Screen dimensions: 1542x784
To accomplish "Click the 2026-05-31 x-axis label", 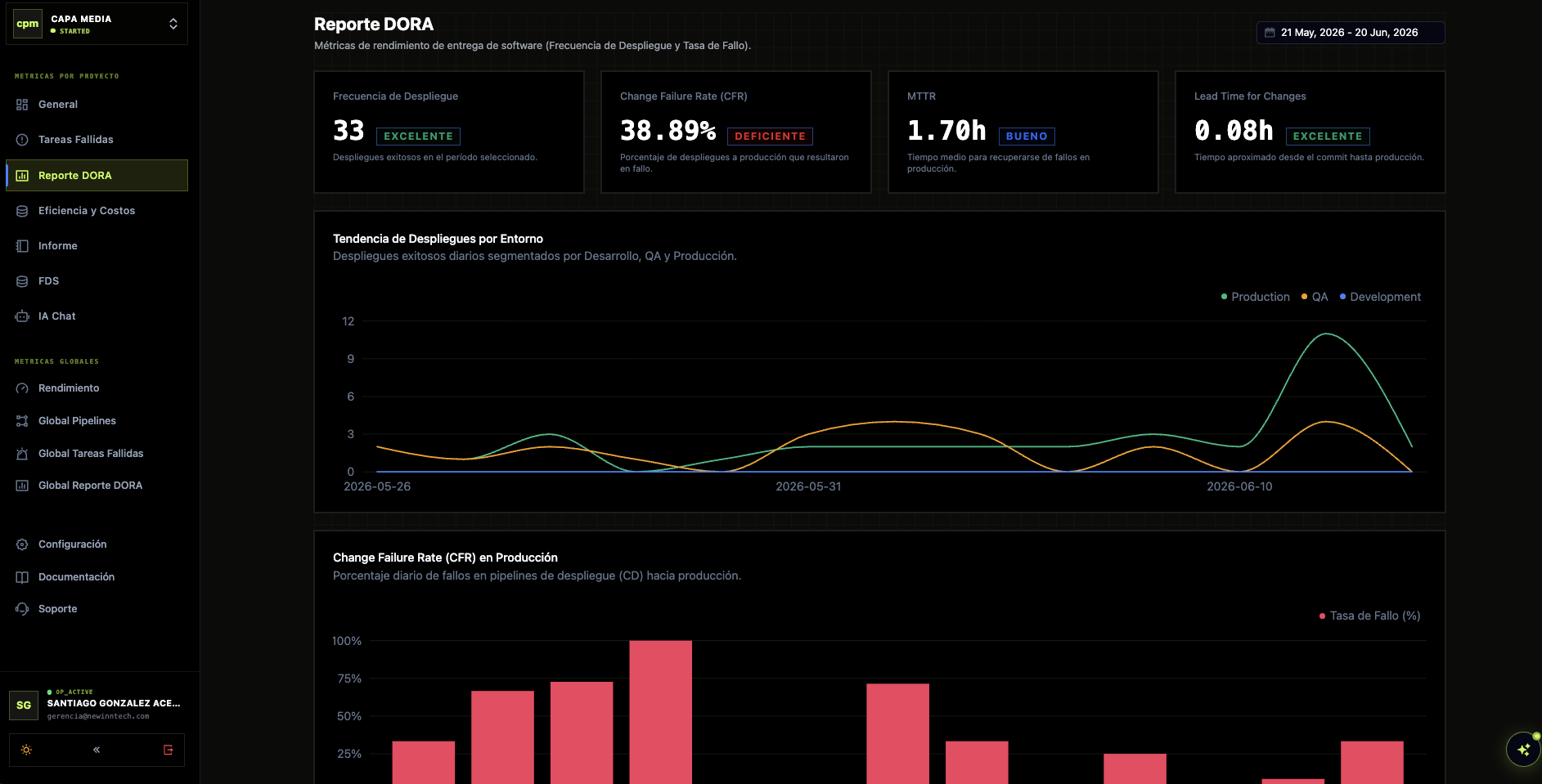I will tap(808, 486).
